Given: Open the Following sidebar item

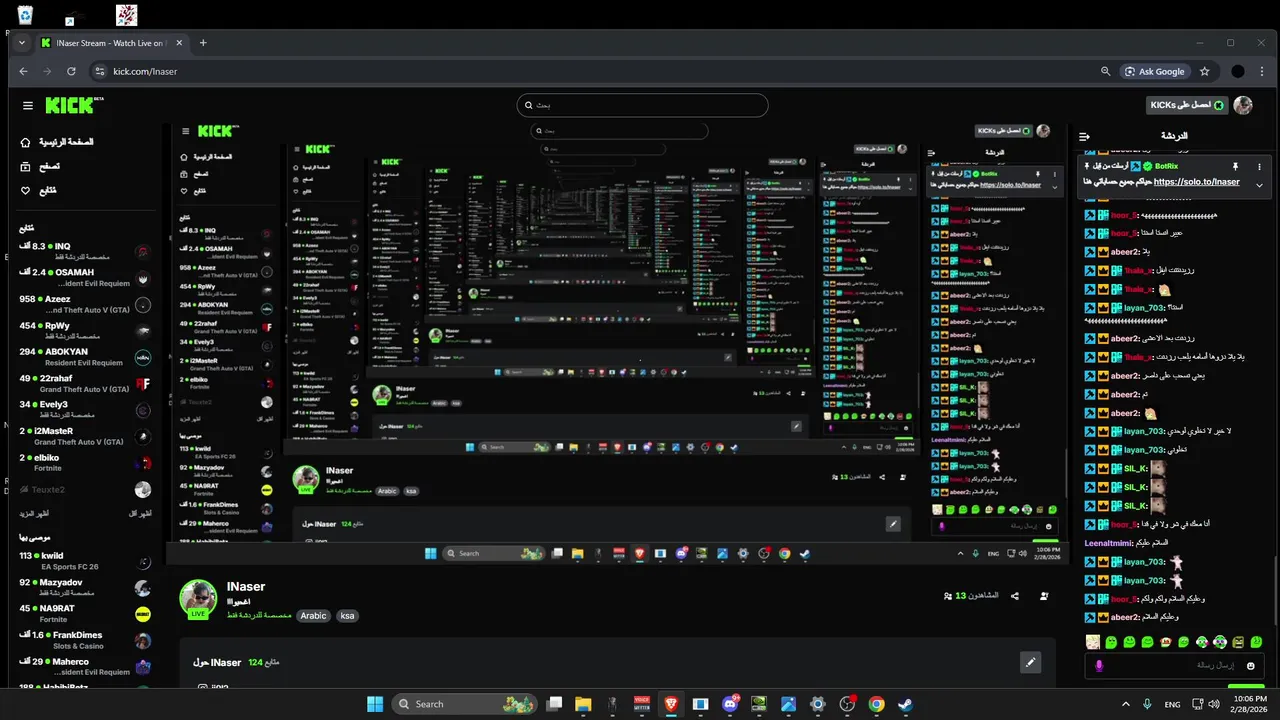Looking at the screenshot, I should point(38,190).
